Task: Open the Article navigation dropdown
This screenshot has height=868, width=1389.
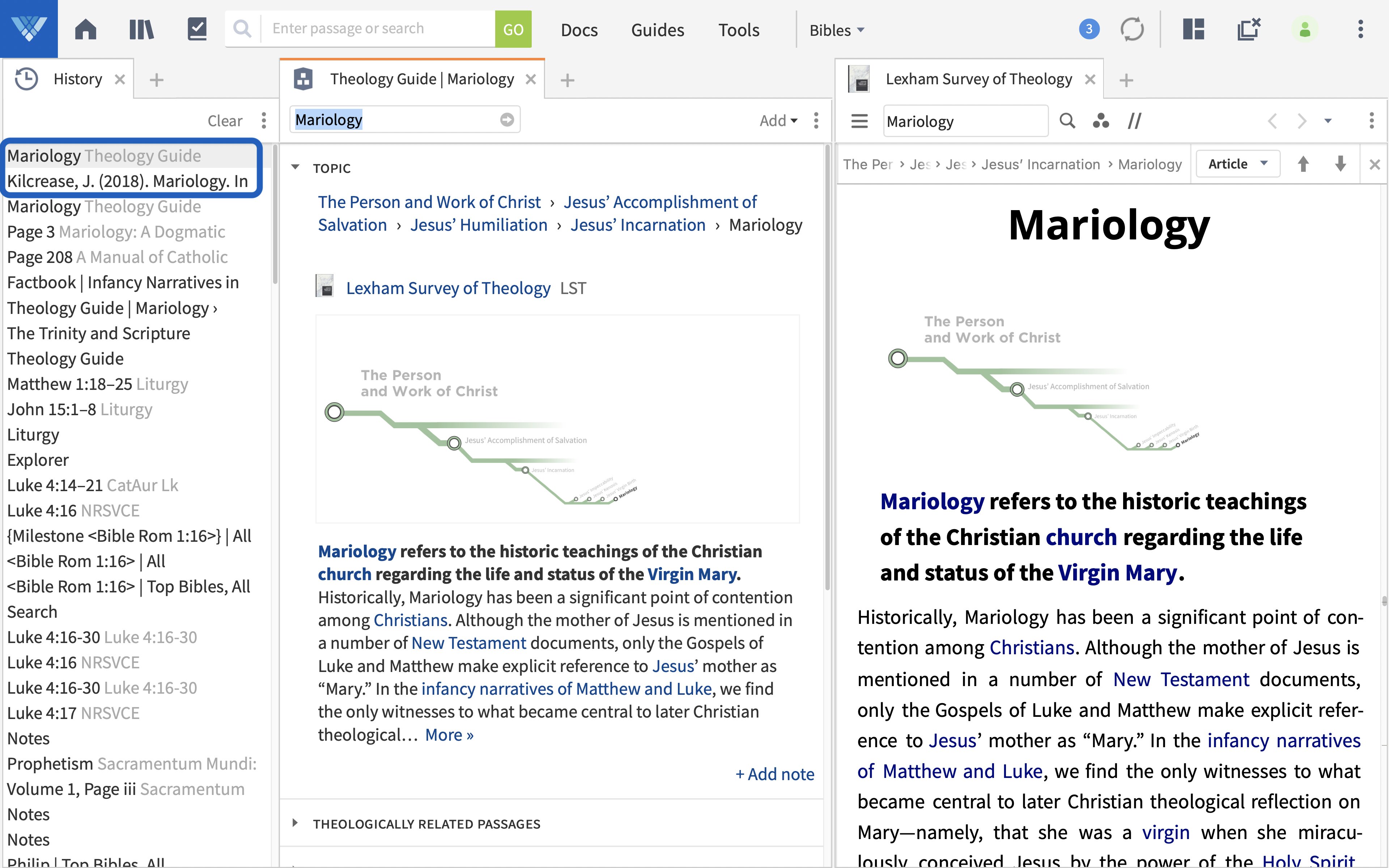Action: click(1238, 164)
